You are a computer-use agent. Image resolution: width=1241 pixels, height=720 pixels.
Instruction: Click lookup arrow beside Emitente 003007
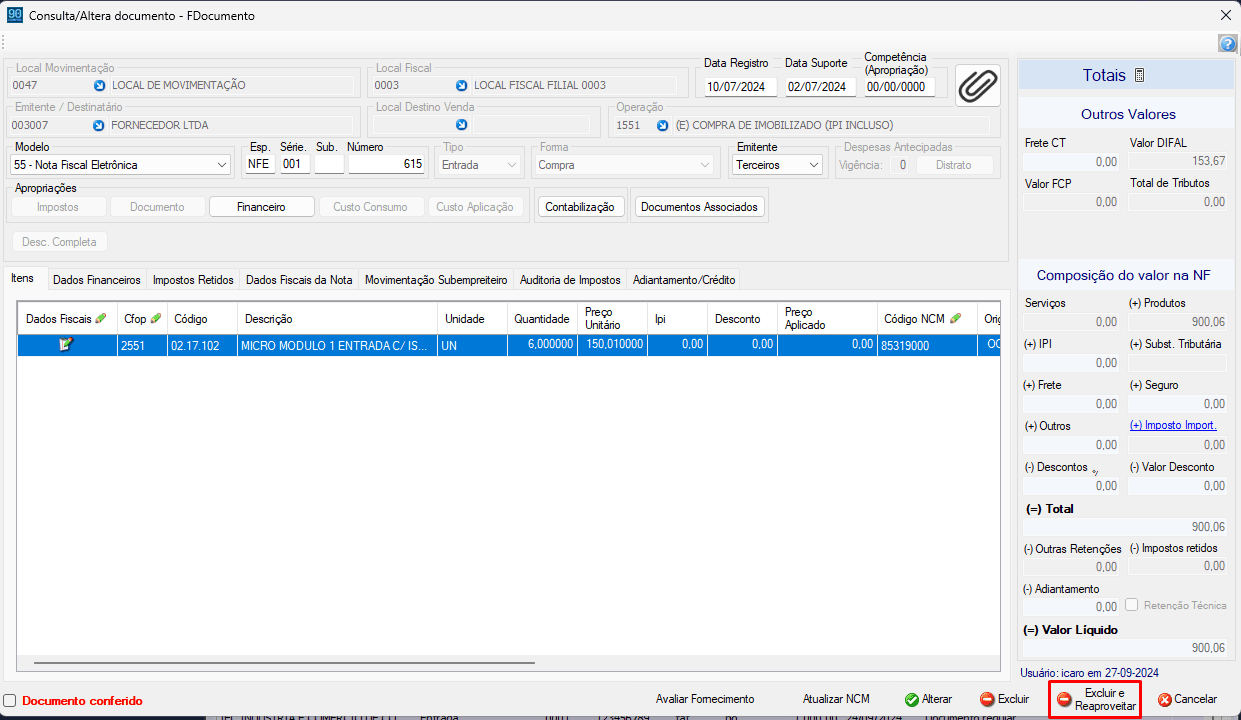click(x=99, y=125)
